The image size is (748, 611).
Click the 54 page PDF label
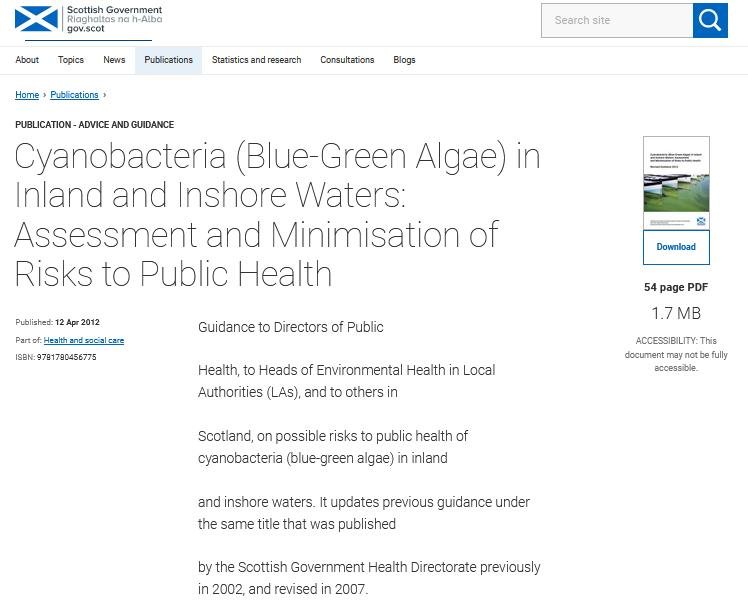click(676, 287)
